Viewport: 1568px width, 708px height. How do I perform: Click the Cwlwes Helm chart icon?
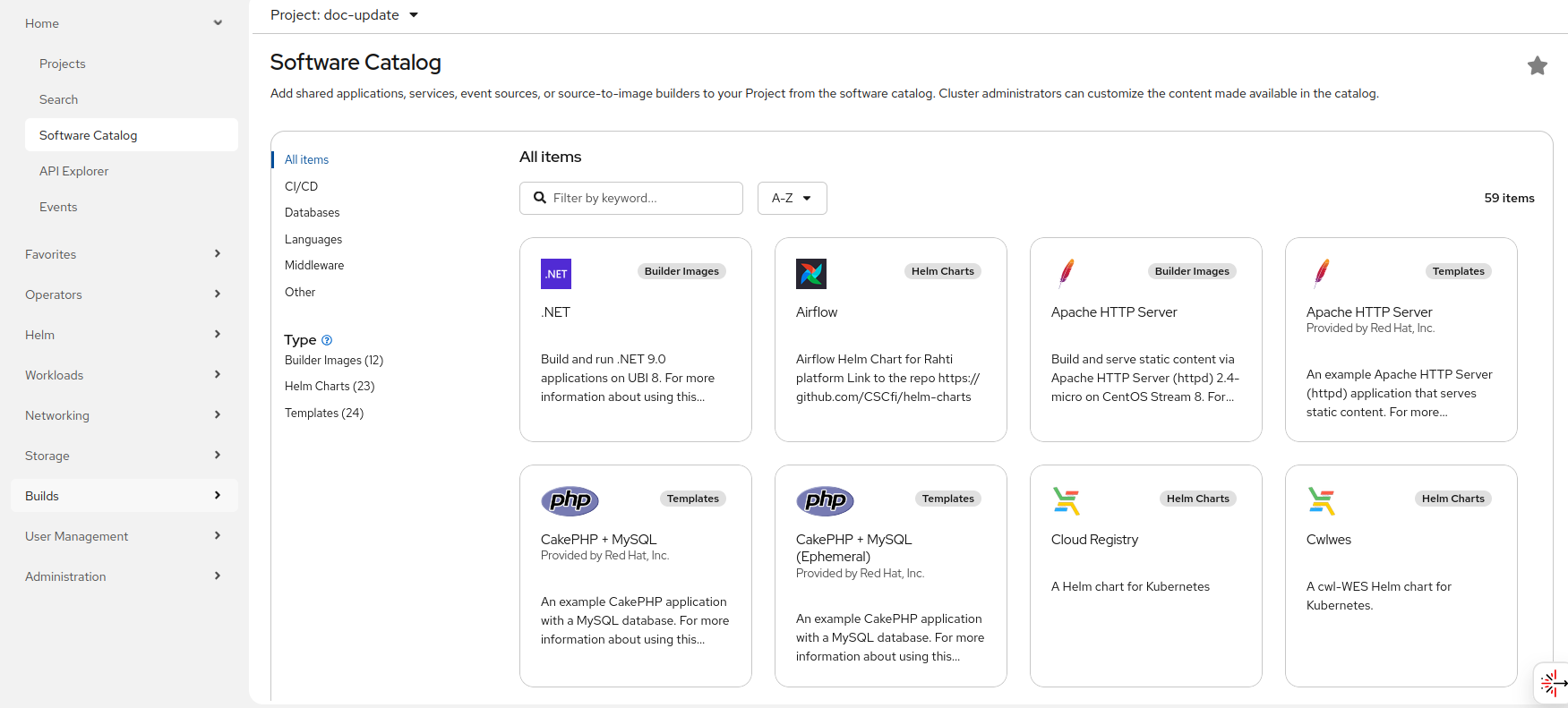click(x=1321, y=501)
